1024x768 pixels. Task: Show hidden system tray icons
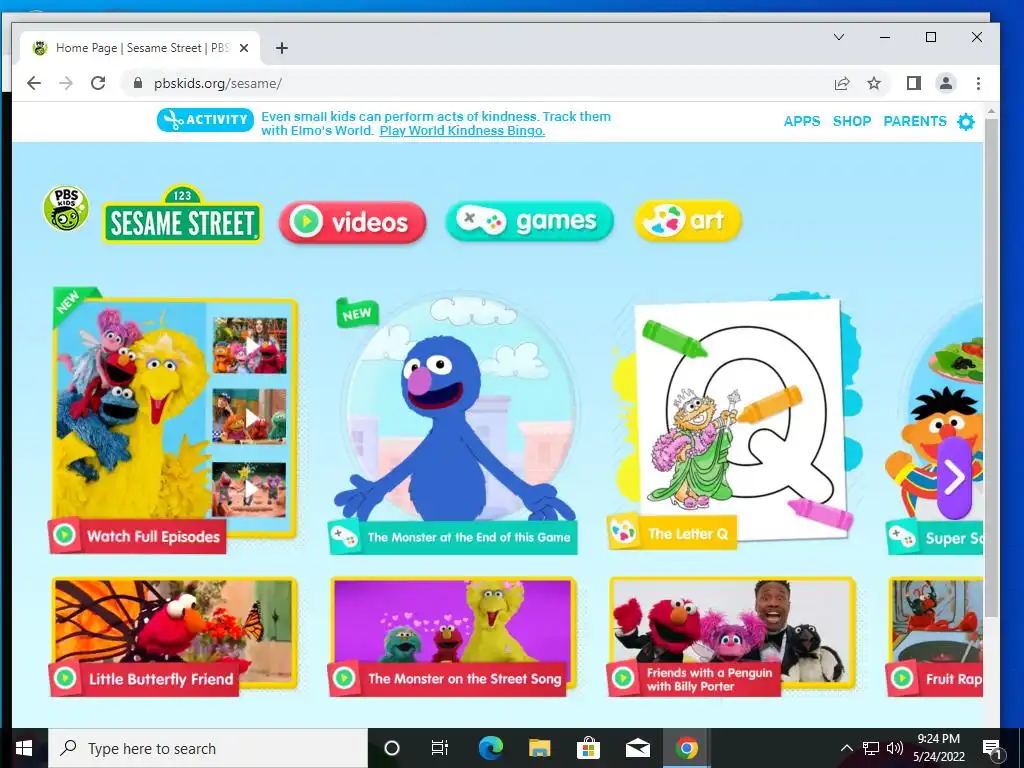pos(846,748)
